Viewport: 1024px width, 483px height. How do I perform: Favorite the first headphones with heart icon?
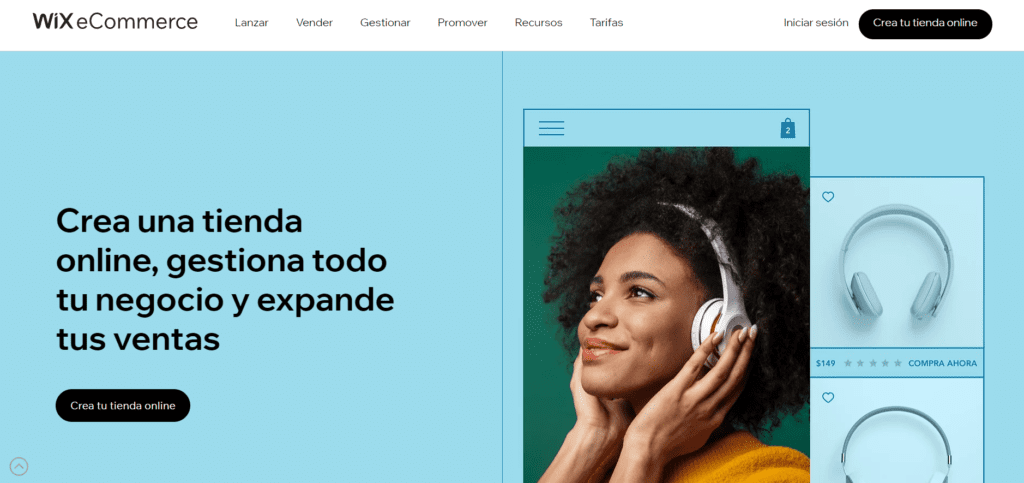point(828,196)
